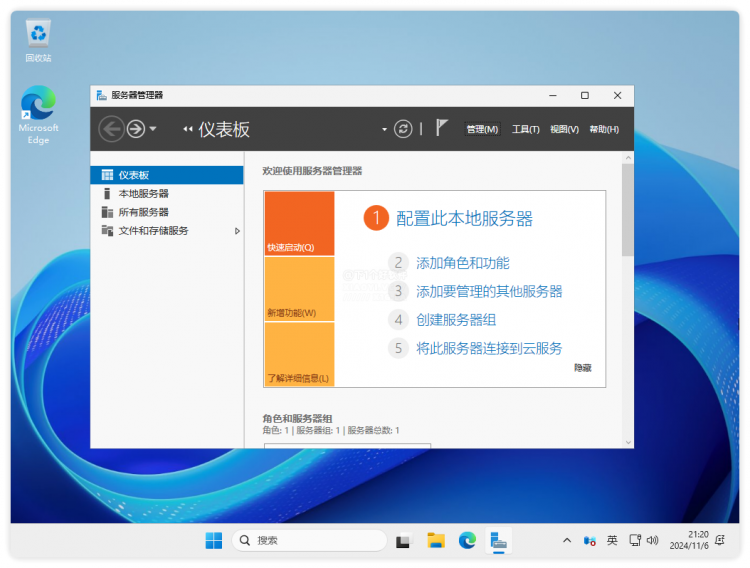Open Task View on taskbar
The width and height of the screenshot is (750, 568).
pyautogui.click(x=403, y=541)
